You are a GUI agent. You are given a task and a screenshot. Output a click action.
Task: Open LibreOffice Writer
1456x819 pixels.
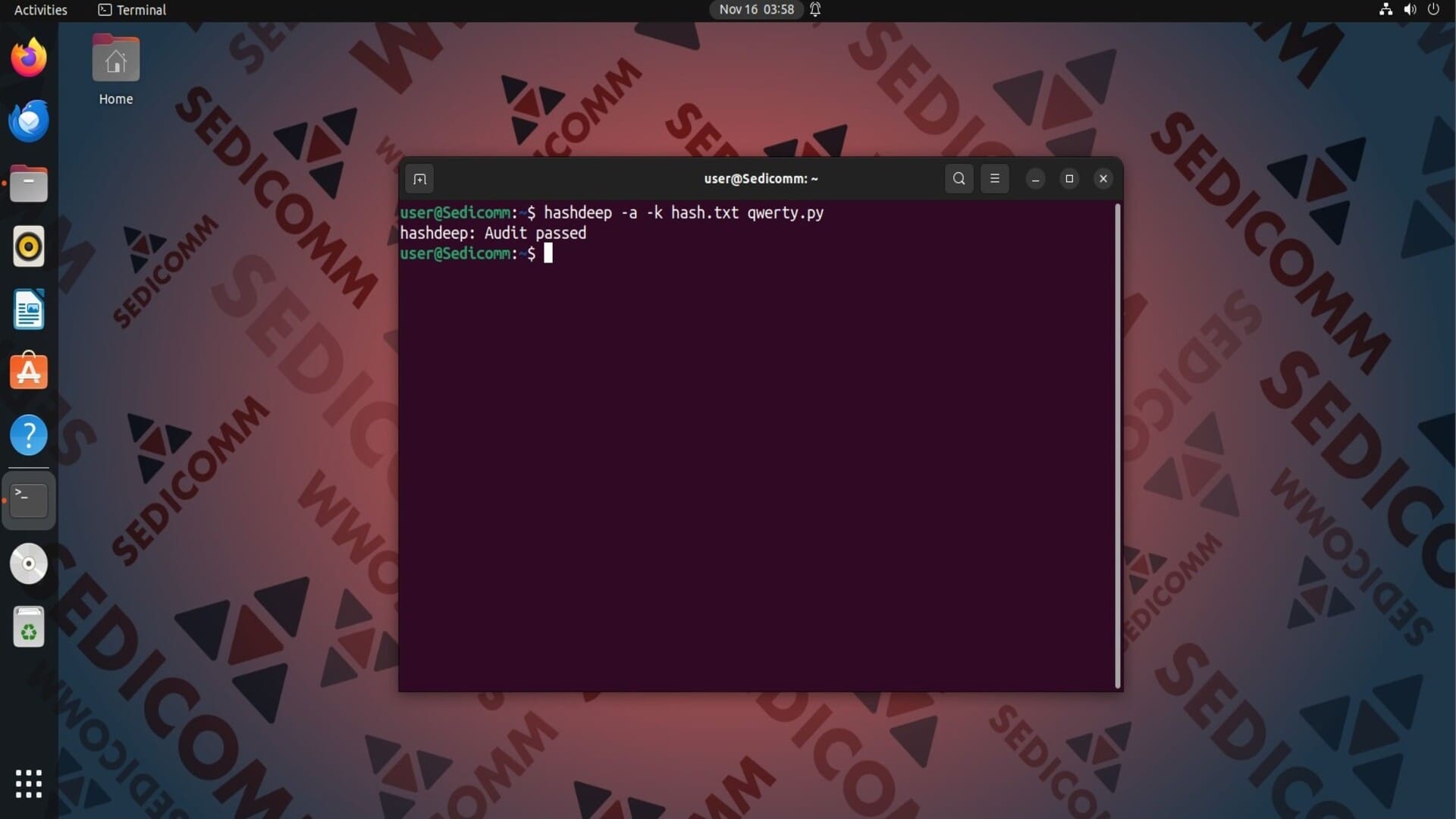point(29,309)
